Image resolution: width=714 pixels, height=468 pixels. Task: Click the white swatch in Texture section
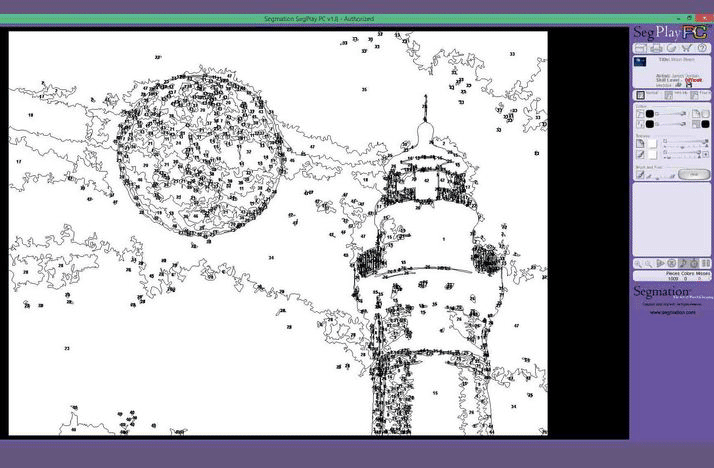[651, 143]
